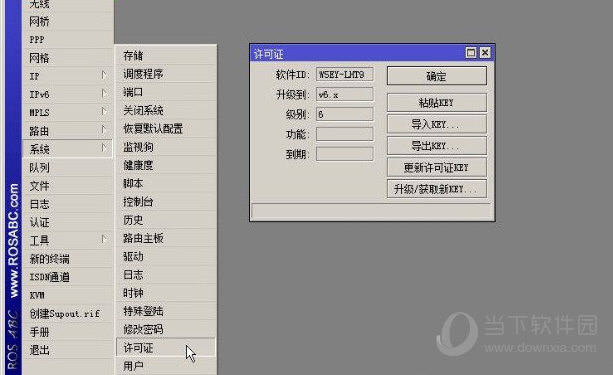Select 恢复默认配置 entry
Screen dimensions: 613x375
166,129
